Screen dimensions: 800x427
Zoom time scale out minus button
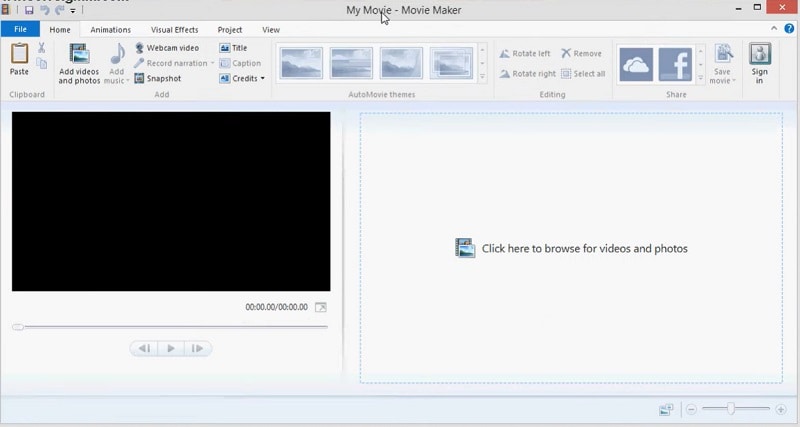point(691,409)
